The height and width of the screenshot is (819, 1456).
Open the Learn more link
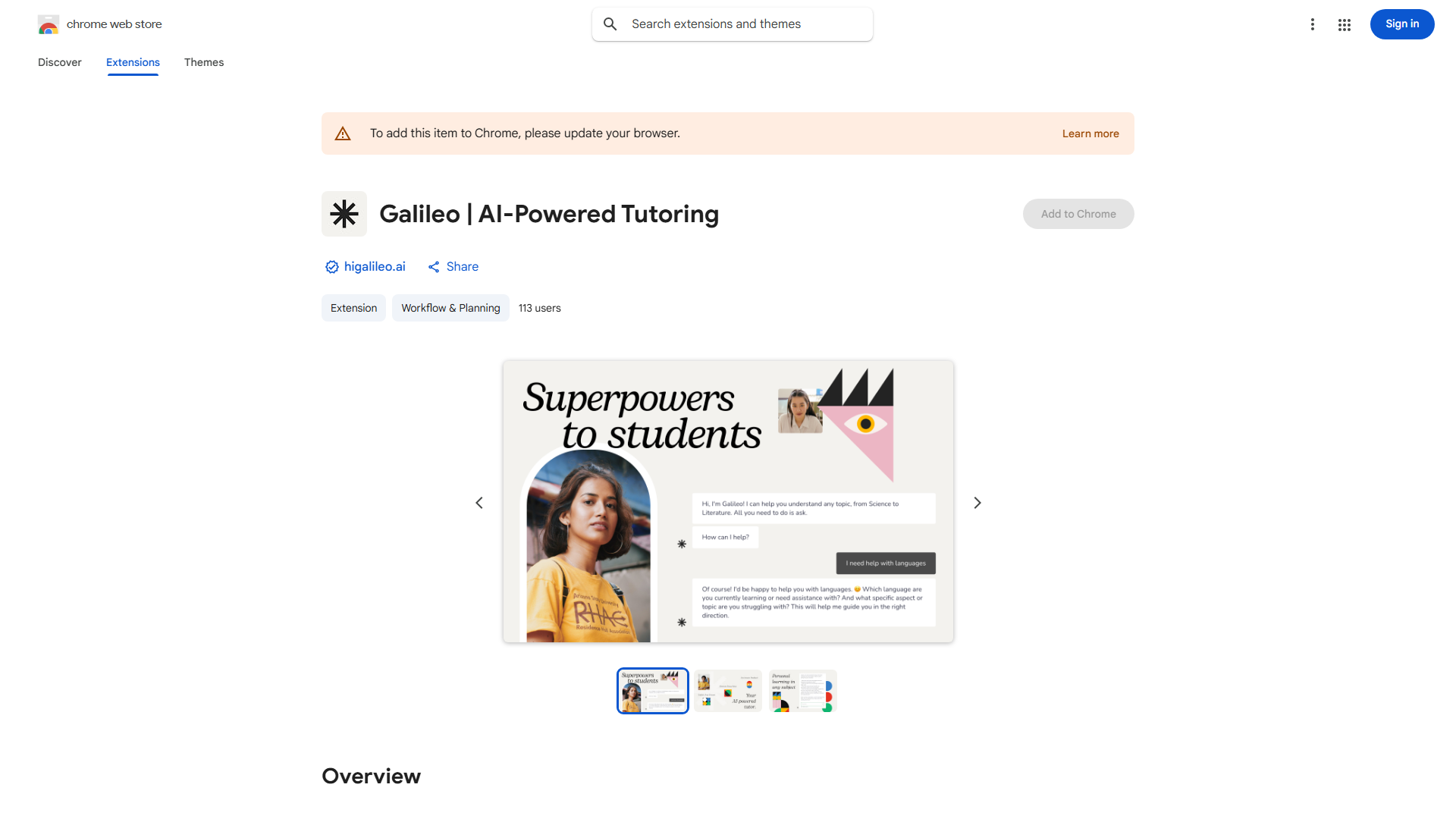click(x=1090, y=133)
